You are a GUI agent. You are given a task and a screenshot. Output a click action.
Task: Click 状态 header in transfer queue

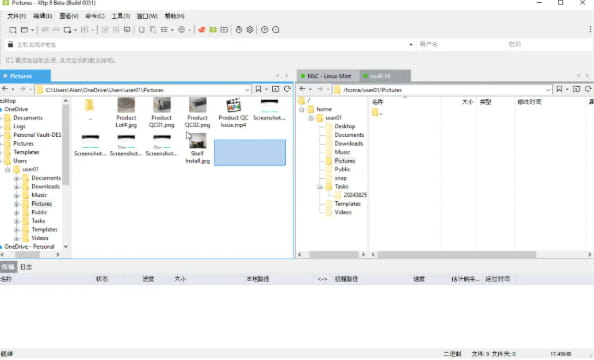[102, 279]
